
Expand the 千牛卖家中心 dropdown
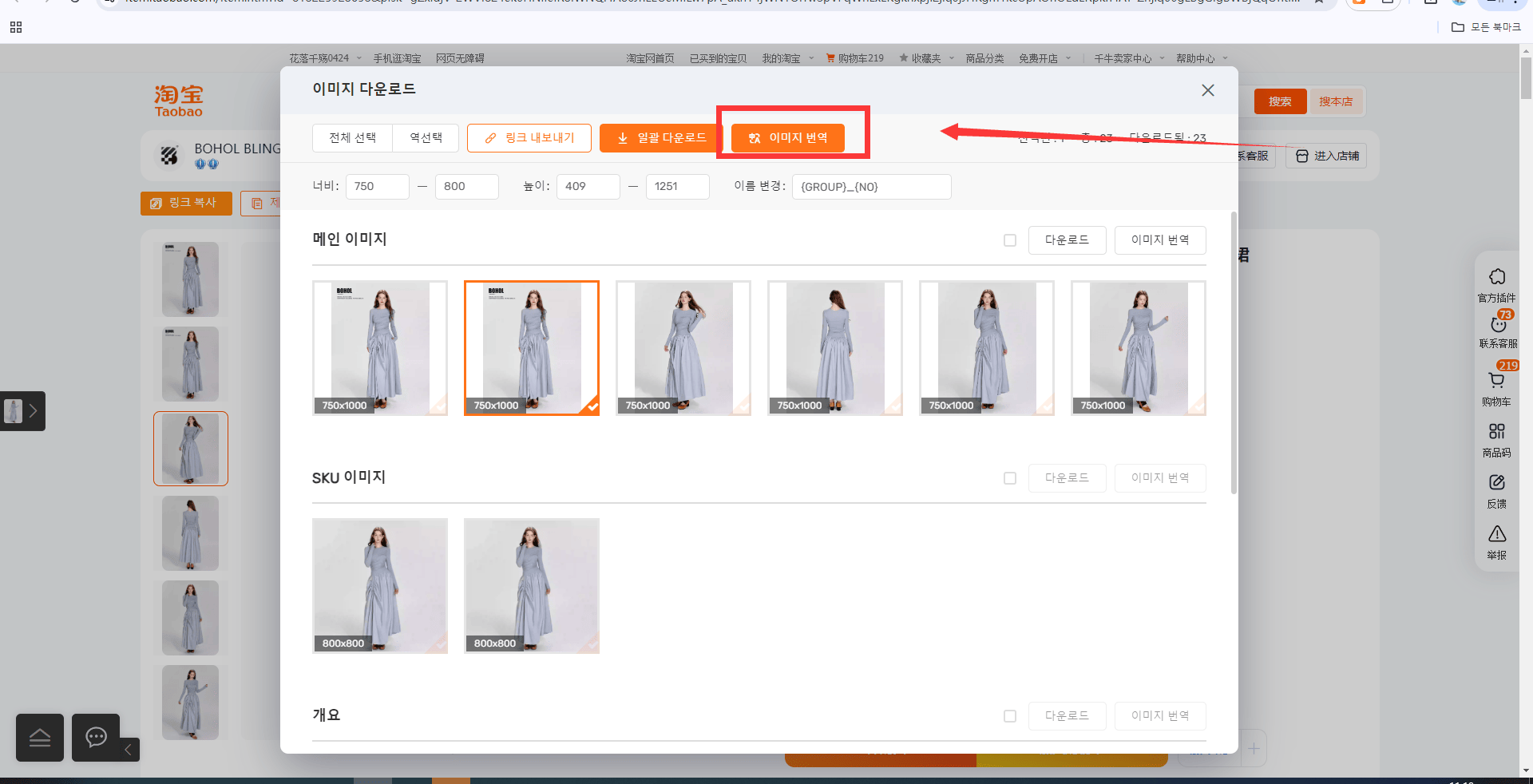pyautogui.click(x=1129, y=58)
